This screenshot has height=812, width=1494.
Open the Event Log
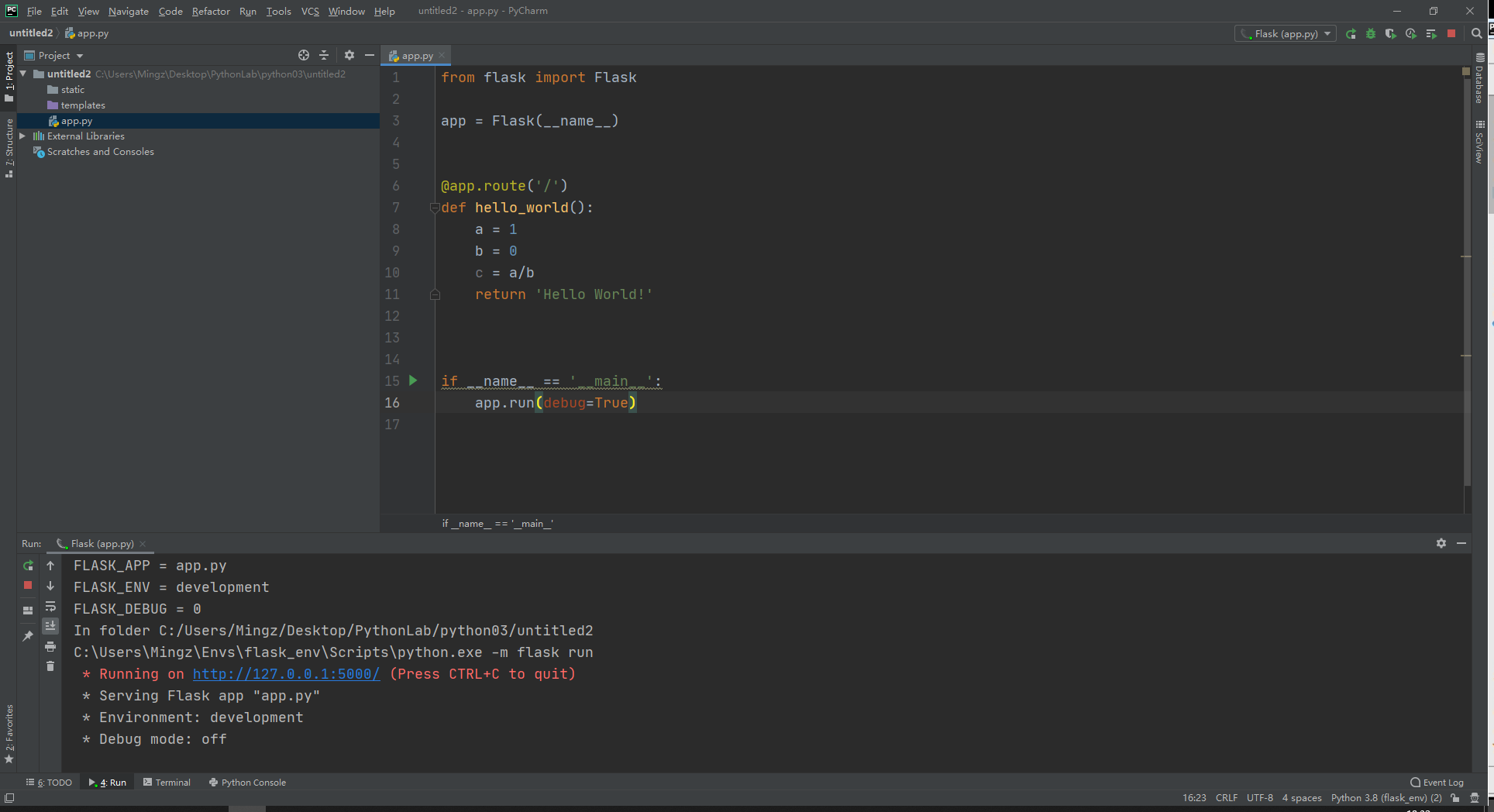coord(1437,783)
